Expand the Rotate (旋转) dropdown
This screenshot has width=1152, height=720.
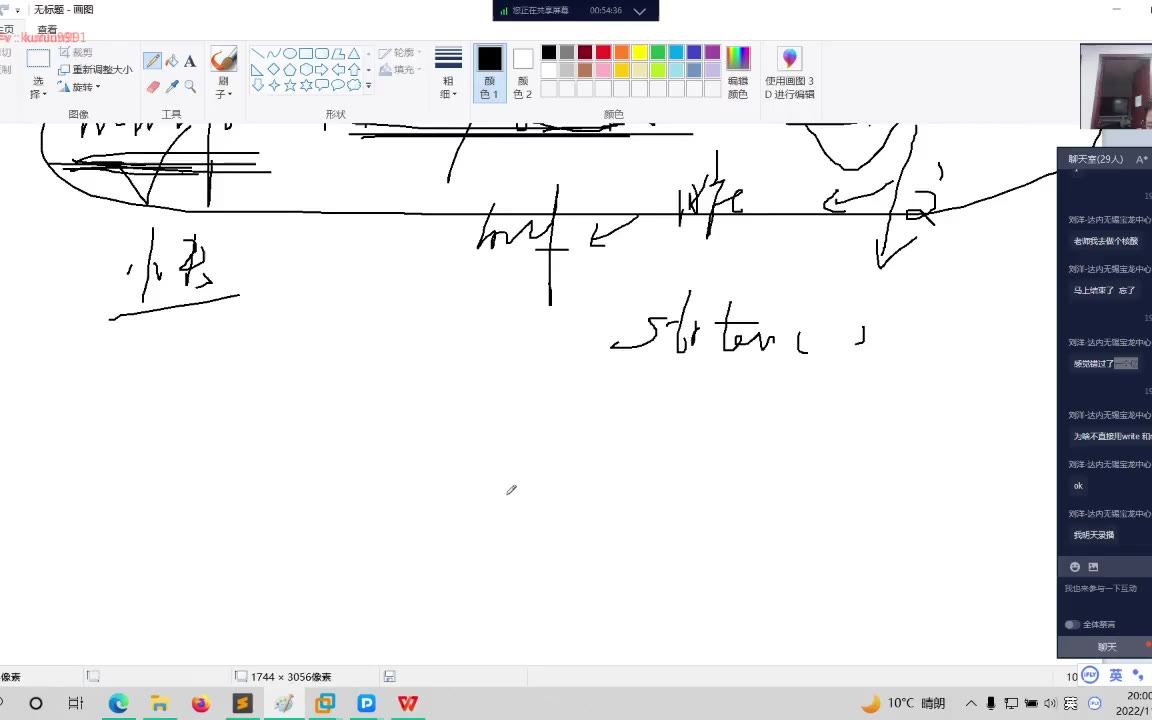pyautogui.click(x=79, y=87)
